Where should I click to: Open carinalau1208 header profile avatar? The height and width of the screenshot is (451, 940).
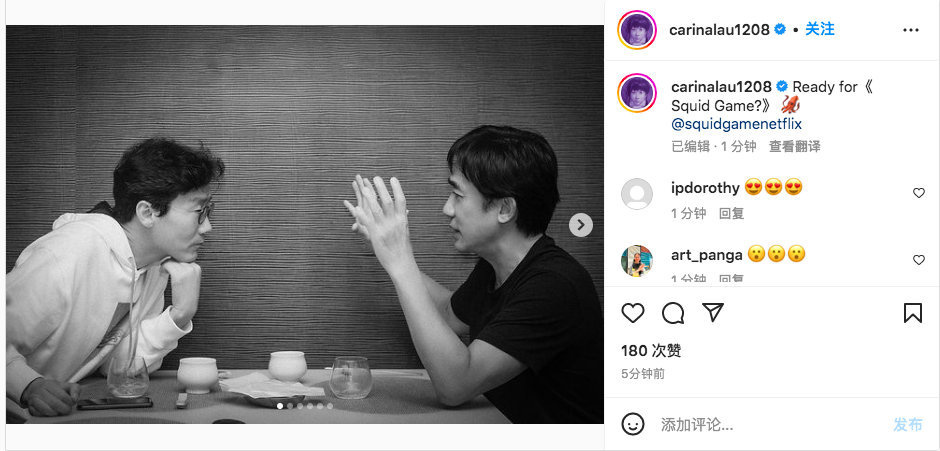[637, 30]
